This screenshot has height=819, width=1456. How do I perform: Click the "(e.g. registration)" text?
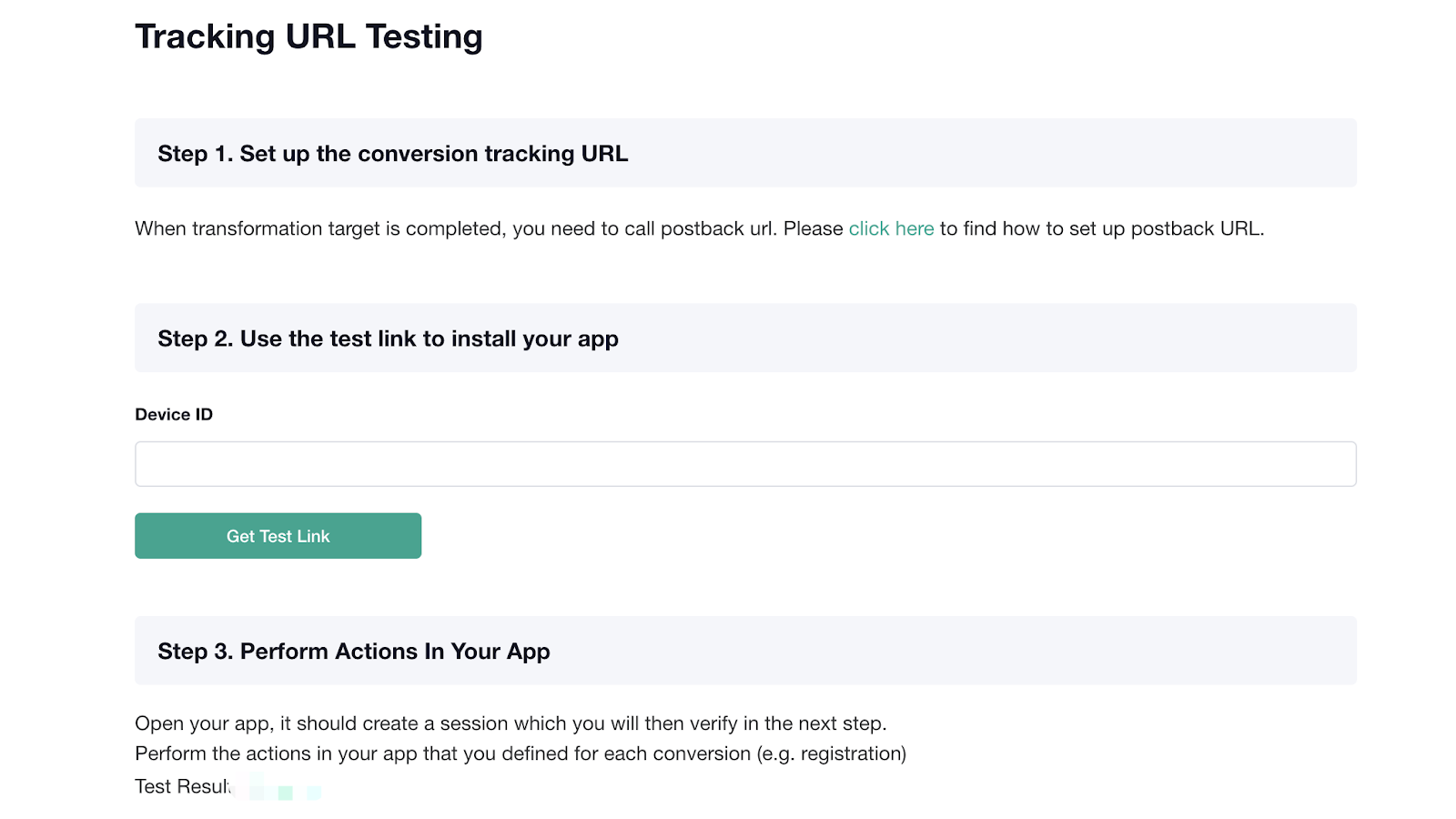click(x=832, y=753)
